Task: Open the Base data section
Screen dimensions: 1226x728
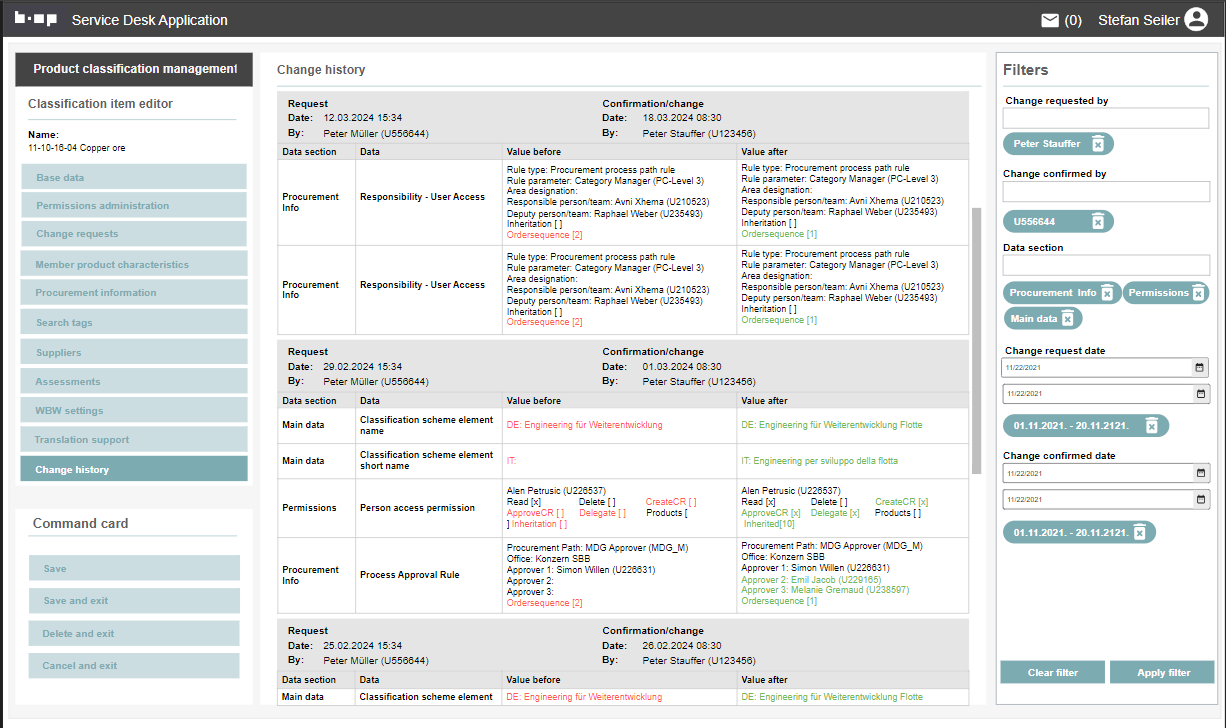Action: click(134, 177)
